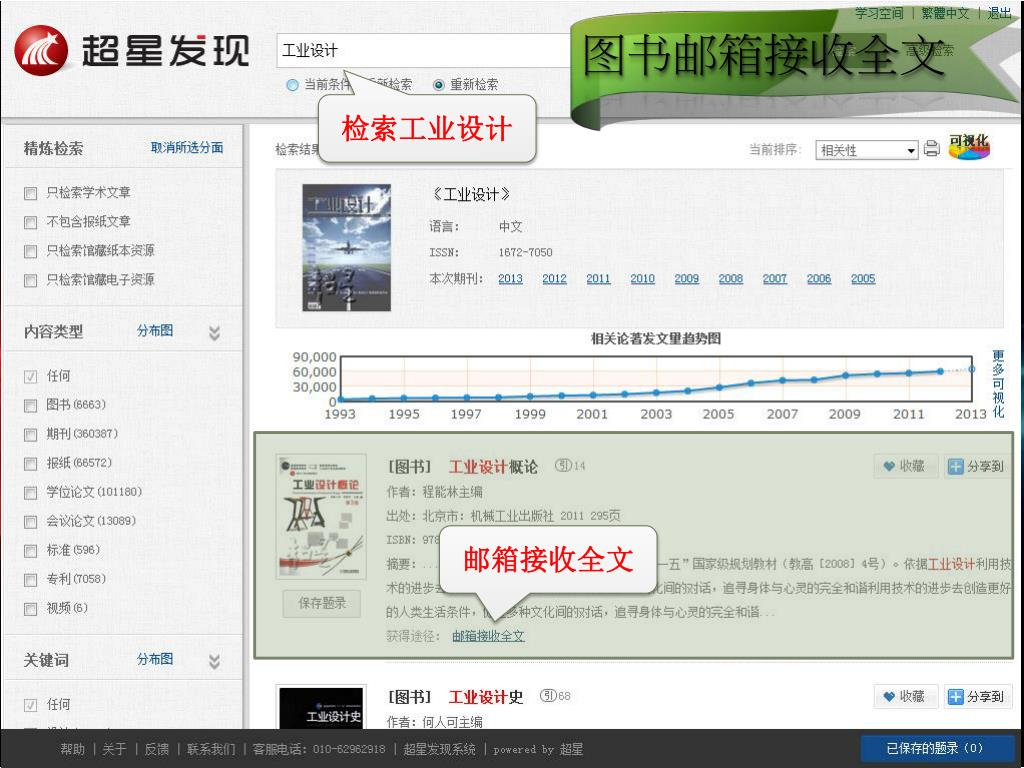Switch to 繁體中文
This screenshot has width=1024, height=768.
pyautogui.click(x=945, y=13)
